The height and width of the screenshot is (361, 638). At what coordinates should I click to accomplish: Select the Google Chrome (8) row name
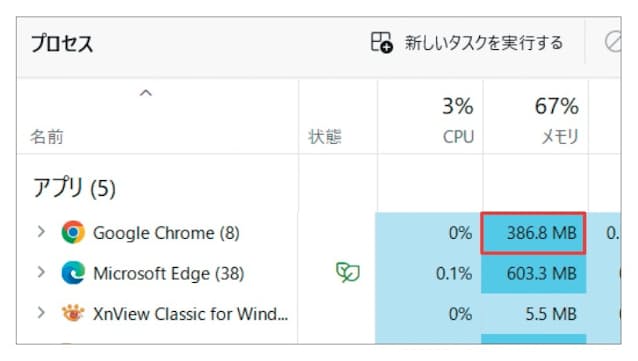[166, 233]
